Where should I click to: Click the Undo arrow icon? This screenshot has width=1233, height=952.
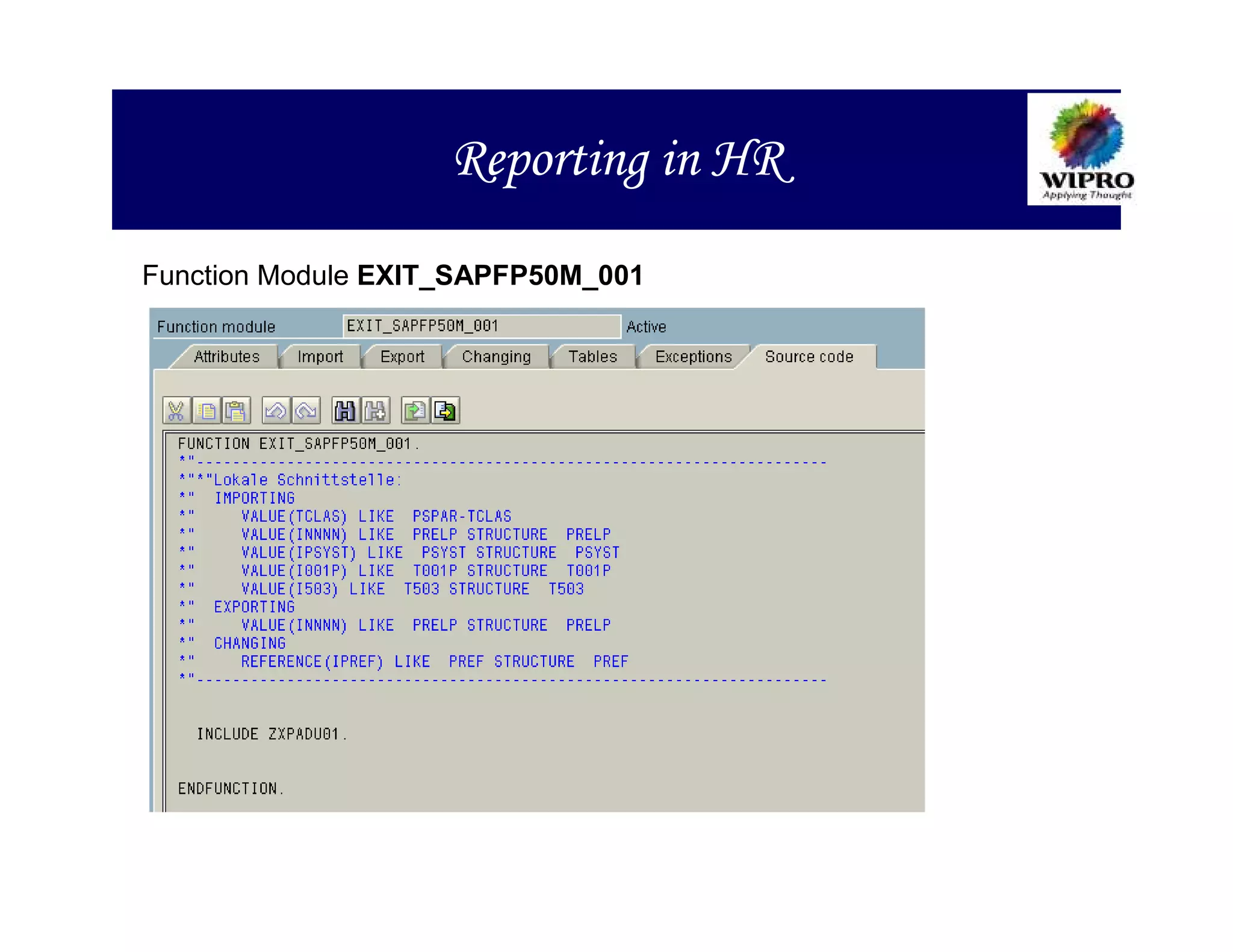(276, 411)
